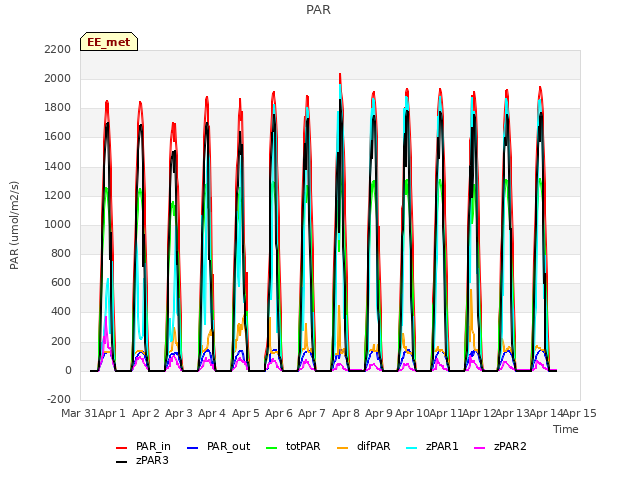Screen dimensions: 640x480
Task: Select the zPAR3 legend label
Action: click(152, 460)
